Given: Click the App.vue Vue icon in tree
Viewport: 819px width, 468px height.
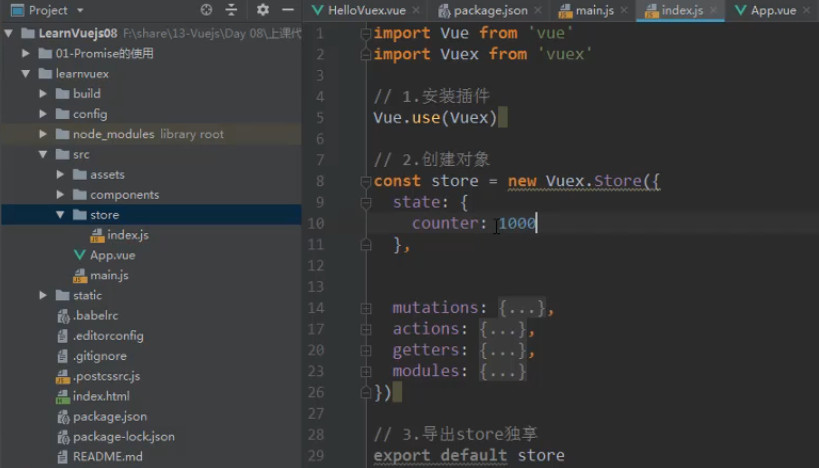Looking at the screenshot, I should pos(79,255).
